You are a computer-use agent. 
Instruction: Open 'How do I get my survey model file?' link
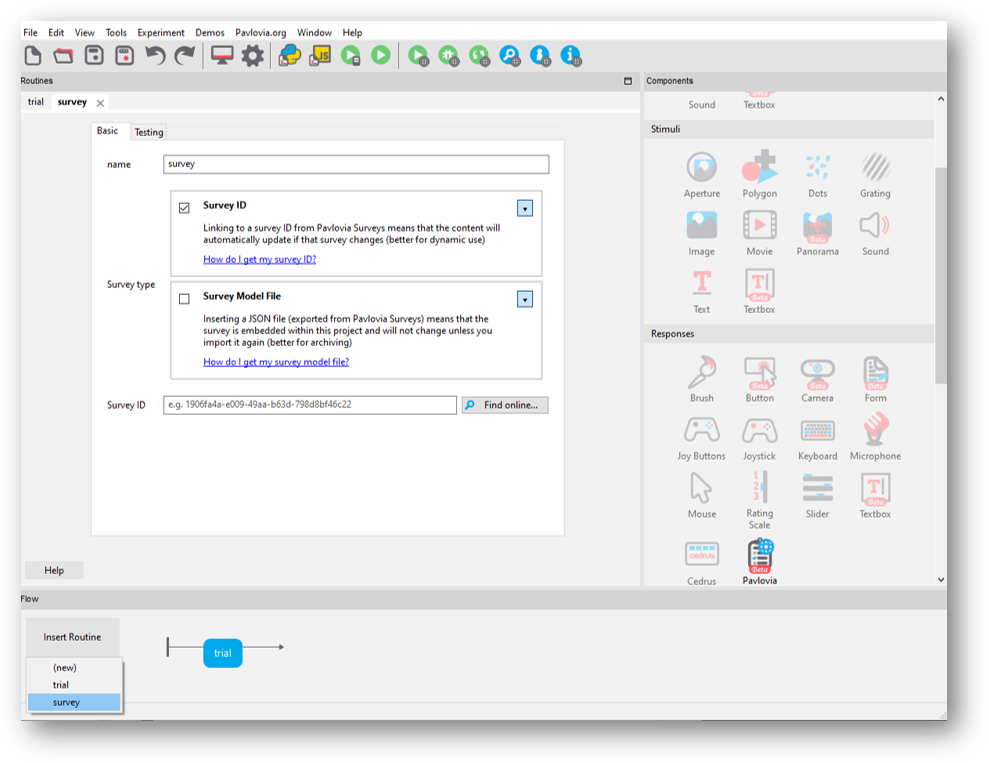[276, 362]
